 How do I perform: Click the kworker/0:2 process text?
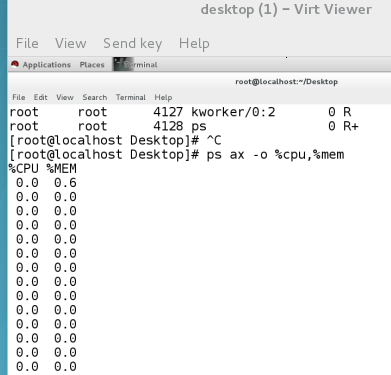click(x=233, y=112)
